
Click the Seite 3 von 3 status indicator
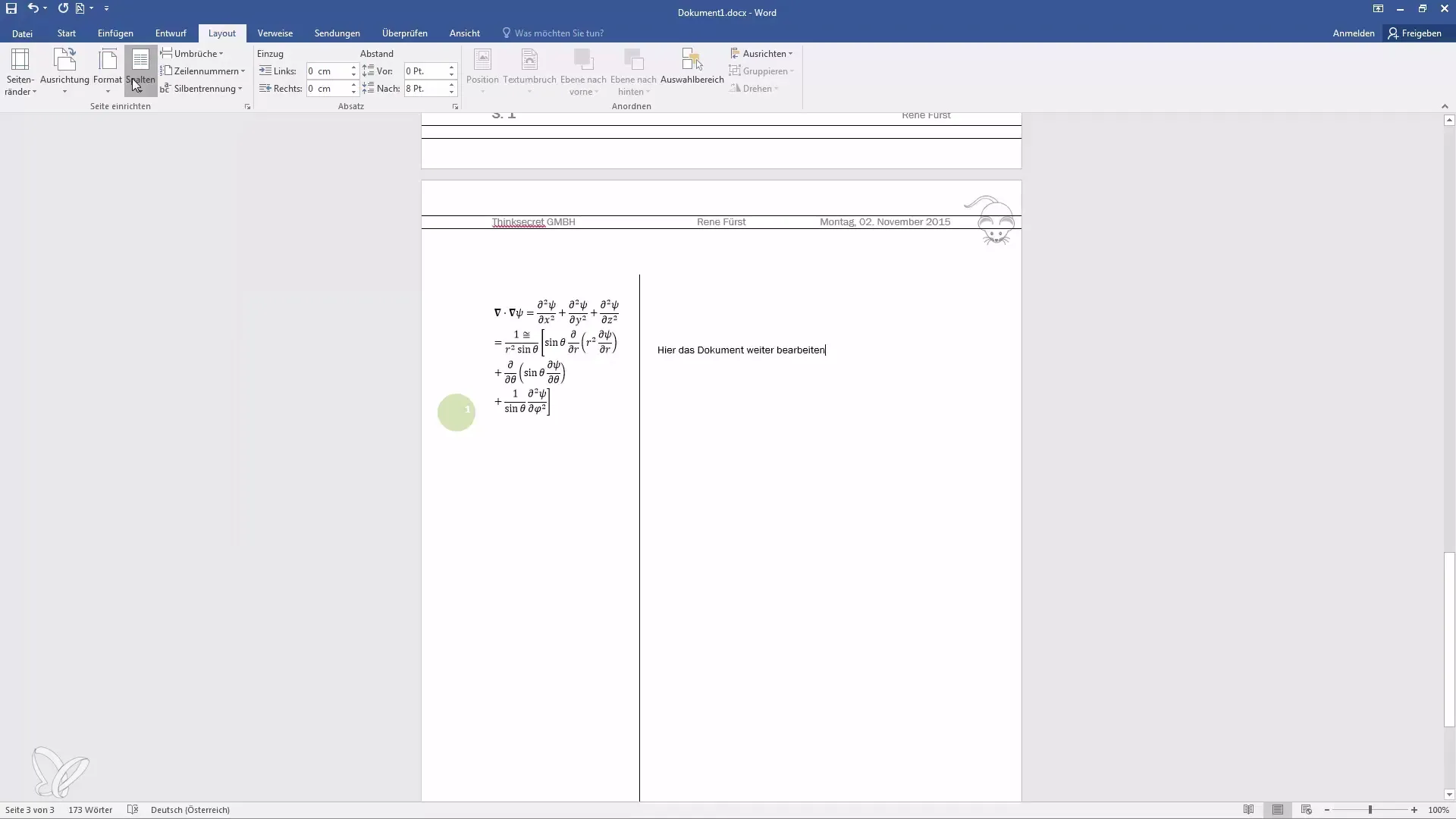(x=30, y=810)
